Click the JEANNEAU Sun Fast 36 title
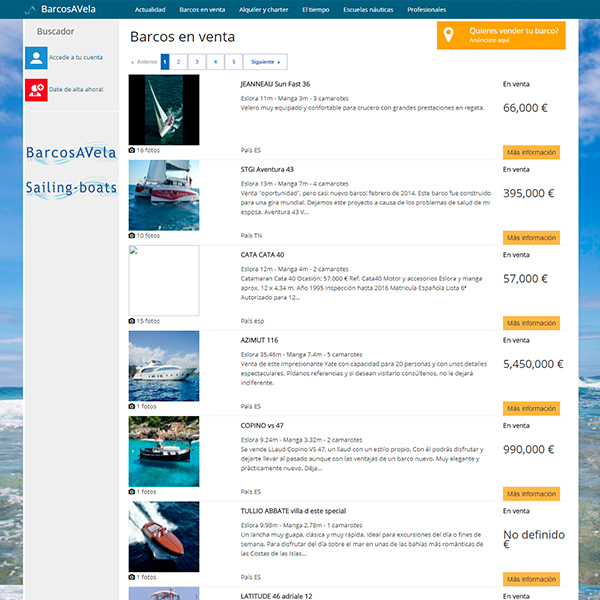Screen dimensions: 600x600 (x=275, y=84)
